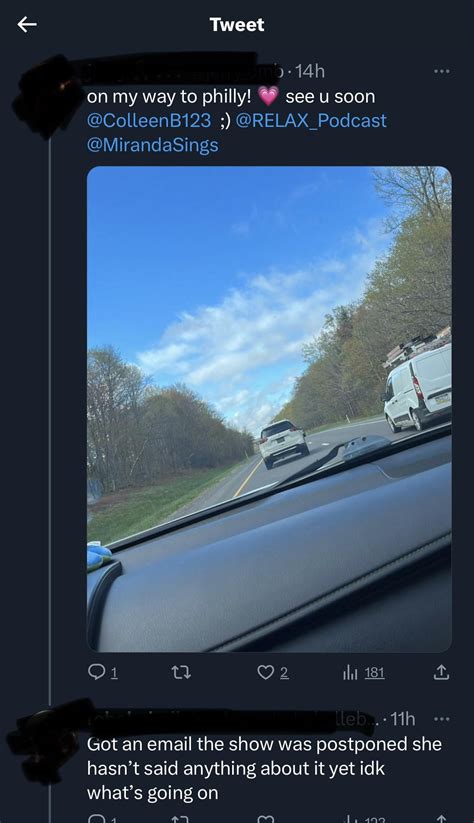This screenshot has width=474, height=823.
Task: View analytics showing 181 views
Action: click(363, 672)
